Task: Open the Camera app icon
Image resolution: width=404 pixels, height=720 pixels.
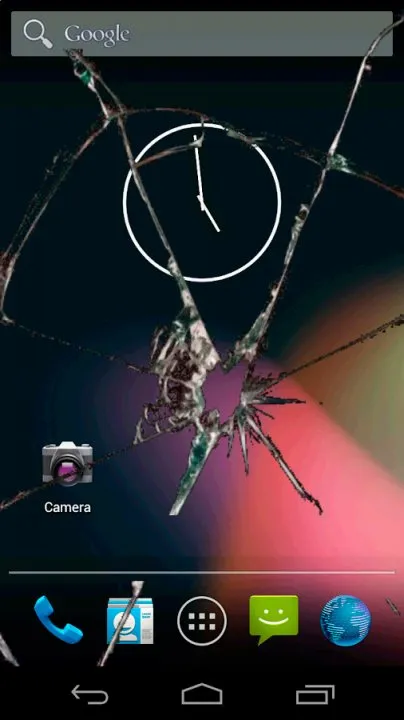Action: tap(67, 464)
